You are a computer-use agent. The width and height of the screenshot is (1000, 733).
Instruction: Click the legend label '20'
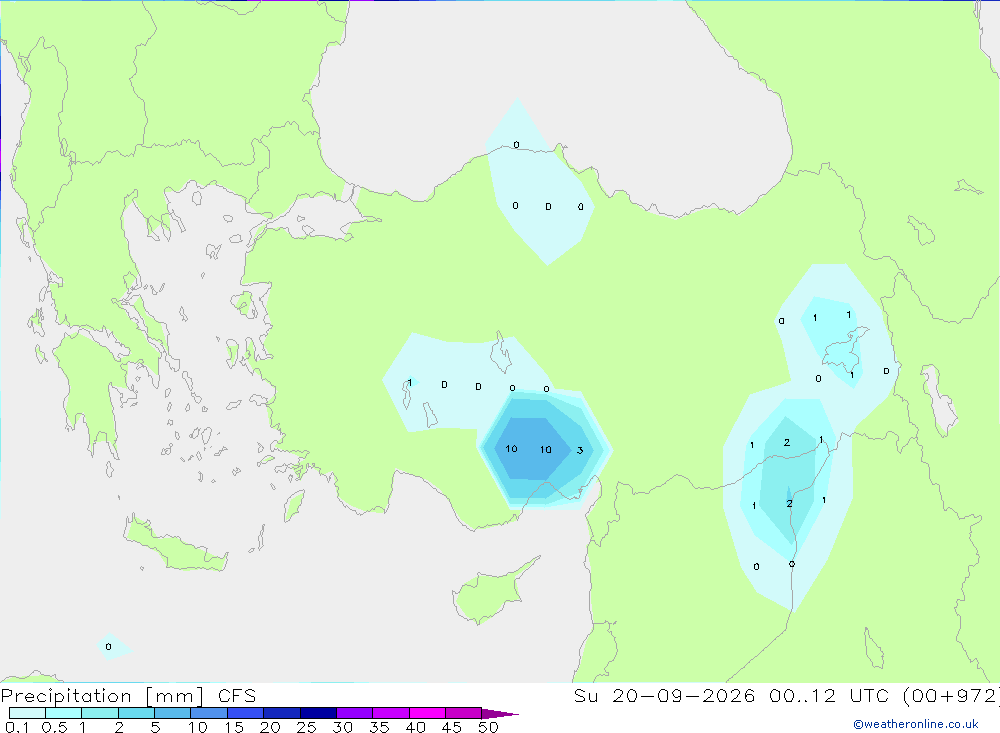coord(270,727)
